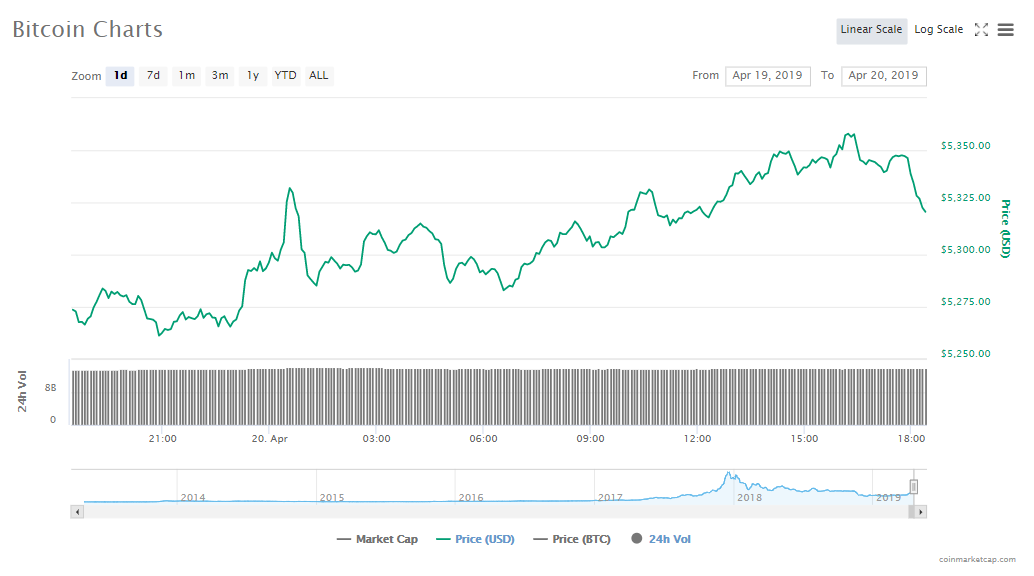Toggle fullscreen chart view icon
This screenshot has width=1034, height=576.
[981, 30]
